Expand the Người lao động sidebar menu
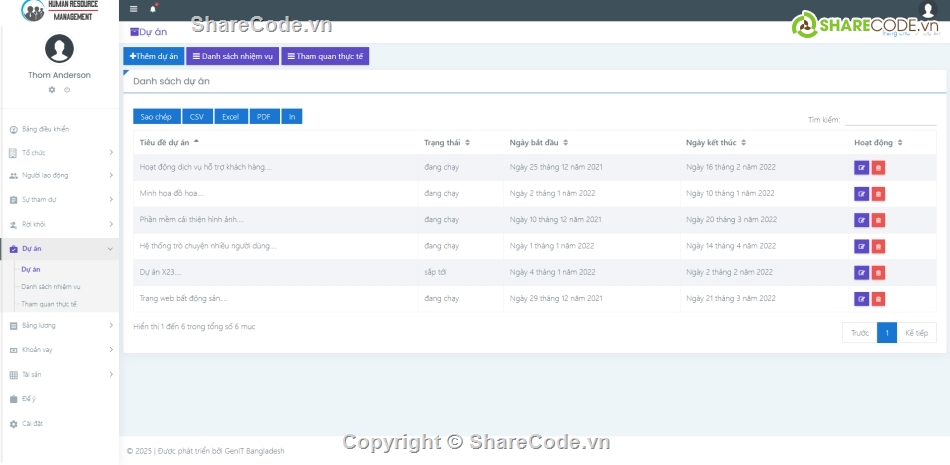950x465 pixels. click(x=59, y=176)
